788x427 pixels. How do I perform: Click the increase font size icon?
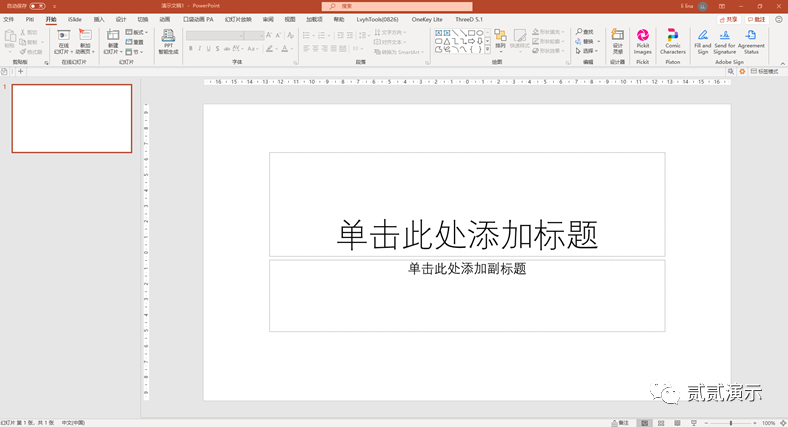click(269, 35)
